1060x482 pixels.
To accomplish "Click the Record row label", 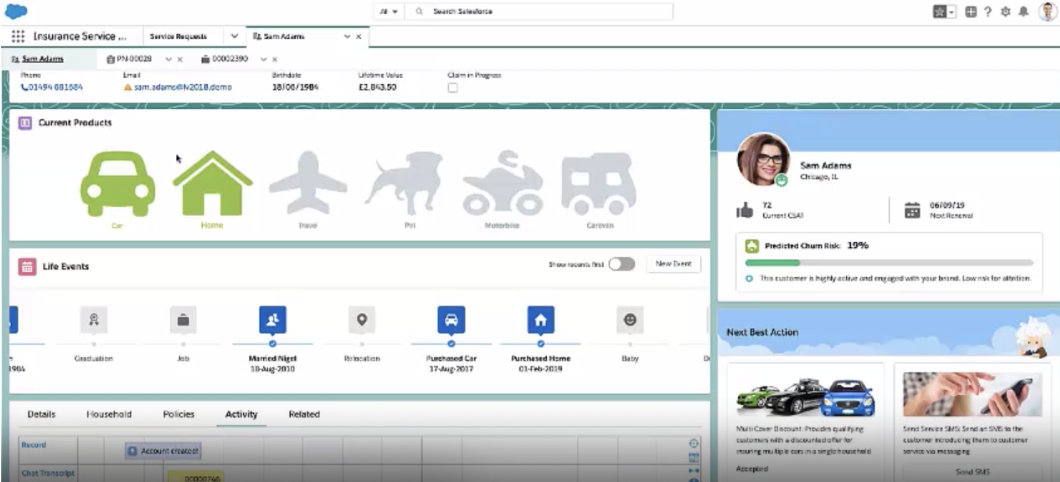I will (34, 445).
